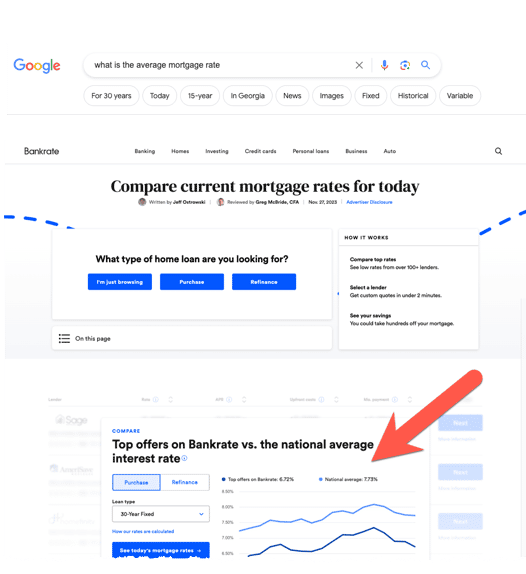Open the 30-Year Fixed loan type dropdown
Screen dimensions: 526x574
(x=161, y=514)
